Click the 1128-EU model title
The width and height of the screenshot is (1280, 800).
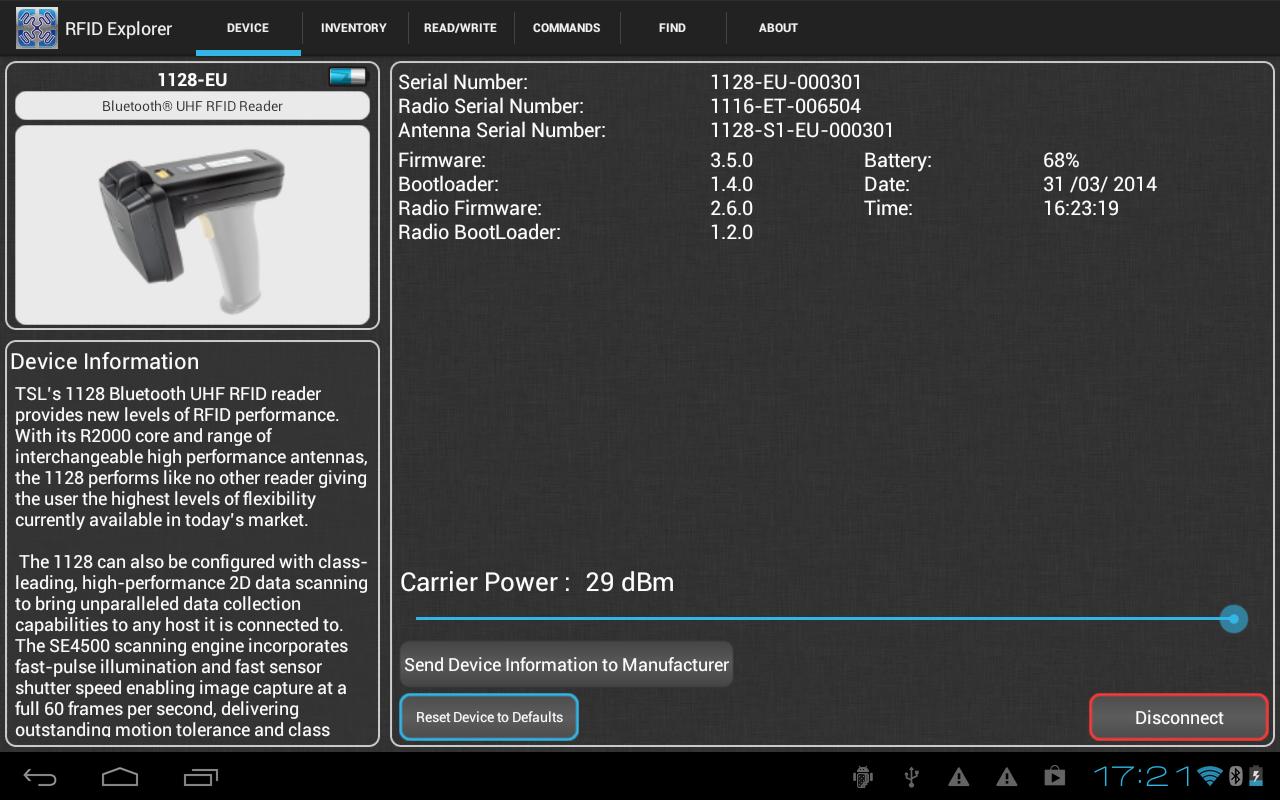pyautogui.click(x=192, y=79)
